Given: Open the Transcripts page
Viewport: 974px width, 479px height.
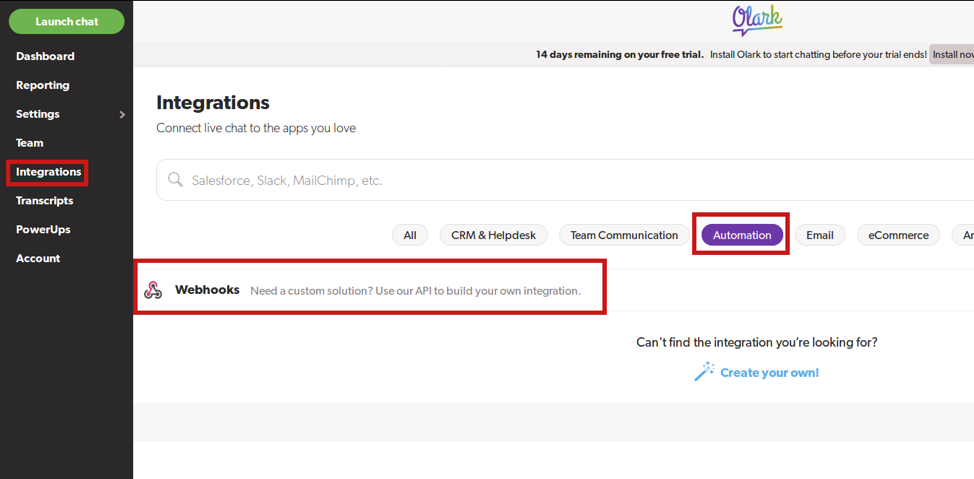Looking at the screenshot, I should point(45,201).
